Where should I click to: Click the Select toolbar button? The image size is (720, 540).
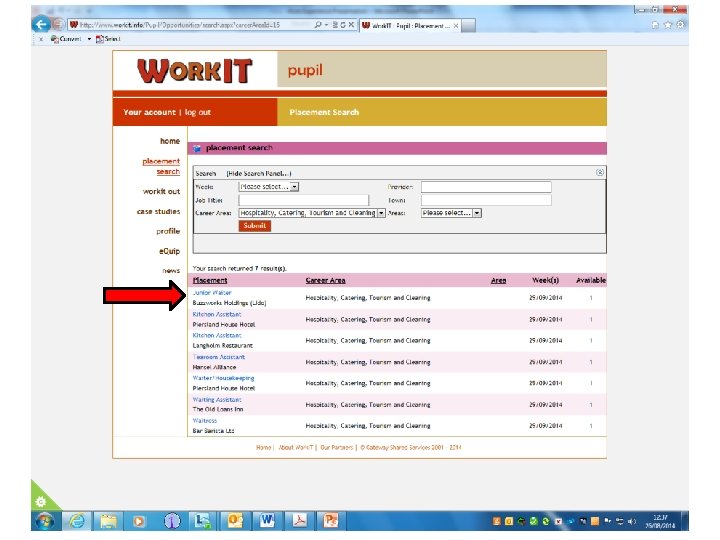pos(108,39)
